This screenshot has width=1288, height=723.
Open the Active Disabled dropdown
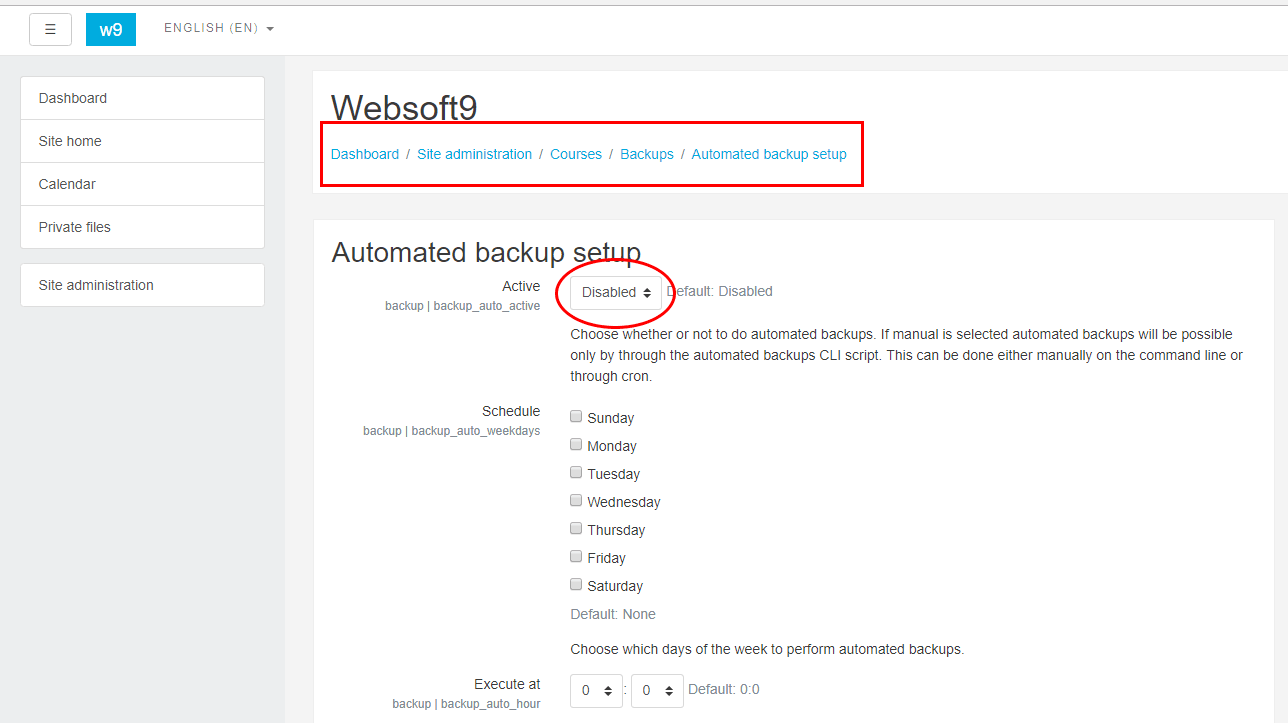[x=616, y=292]
